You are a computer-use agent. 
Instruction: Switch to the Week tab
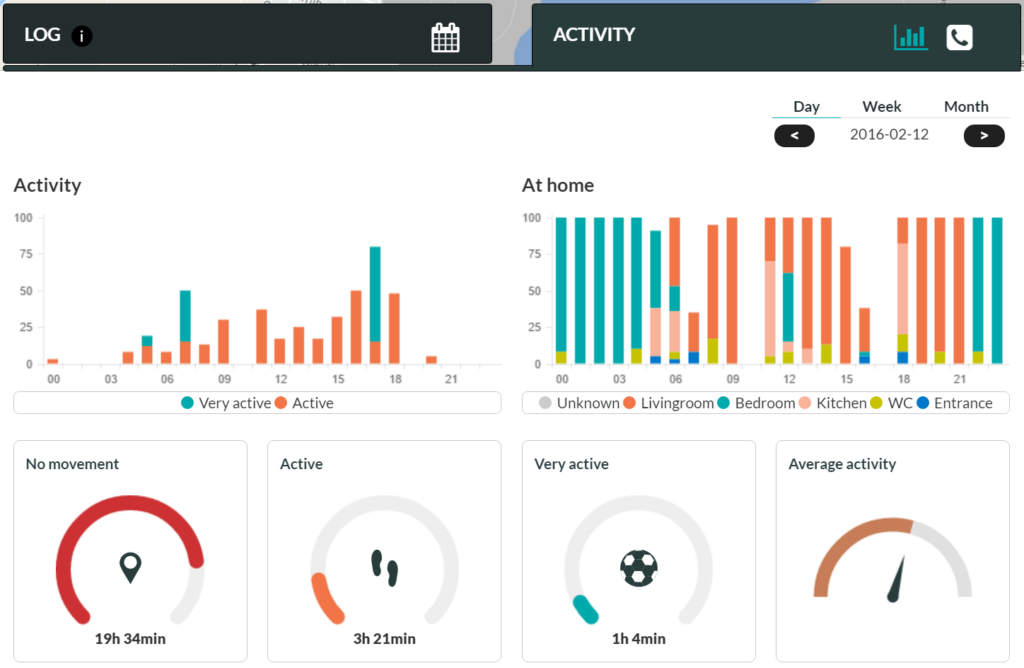pyautogui.click(x=881, y=106)
